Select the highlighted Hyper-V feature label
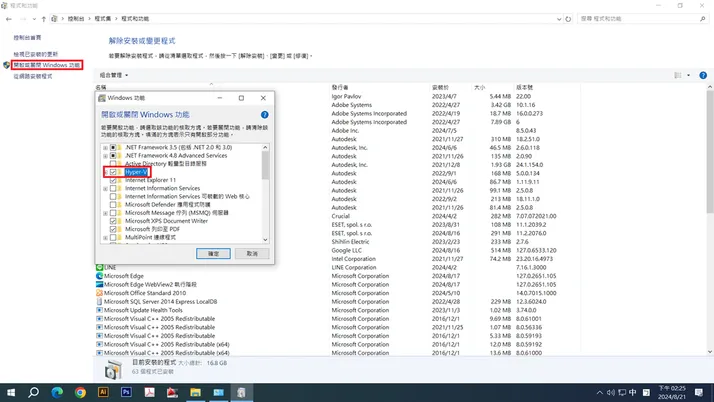This screenshot has height=402, width=714. (x=136, y=172)
